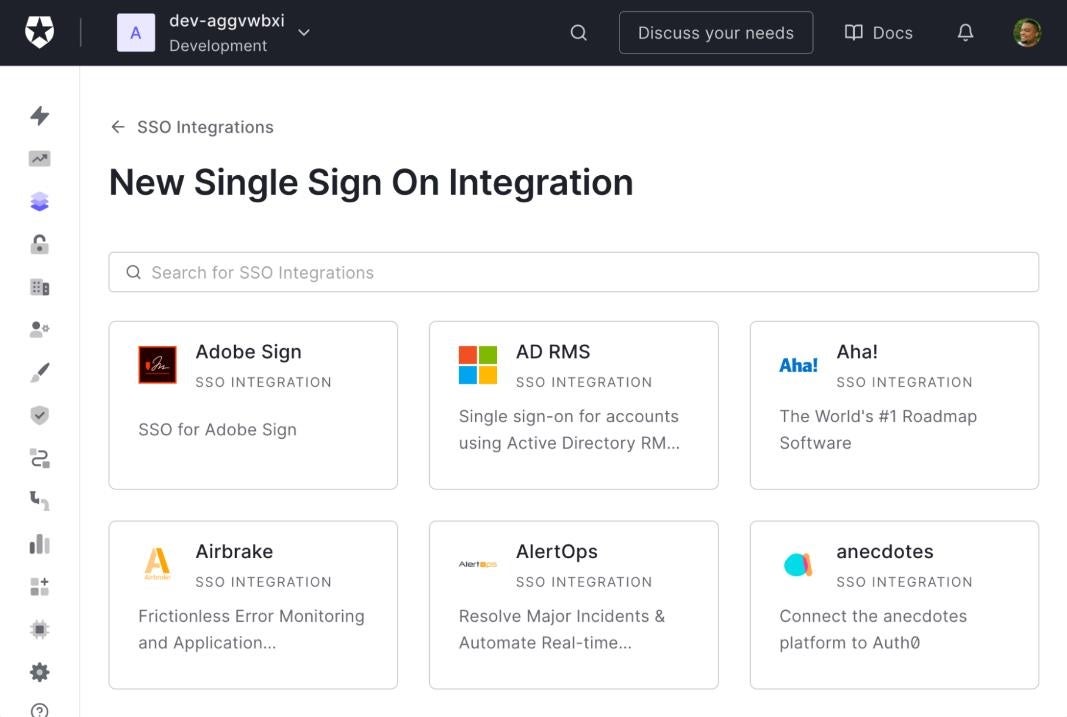The image size is (1067, 717).
Task: Open the Security shield icon
Action: point(40,416)
